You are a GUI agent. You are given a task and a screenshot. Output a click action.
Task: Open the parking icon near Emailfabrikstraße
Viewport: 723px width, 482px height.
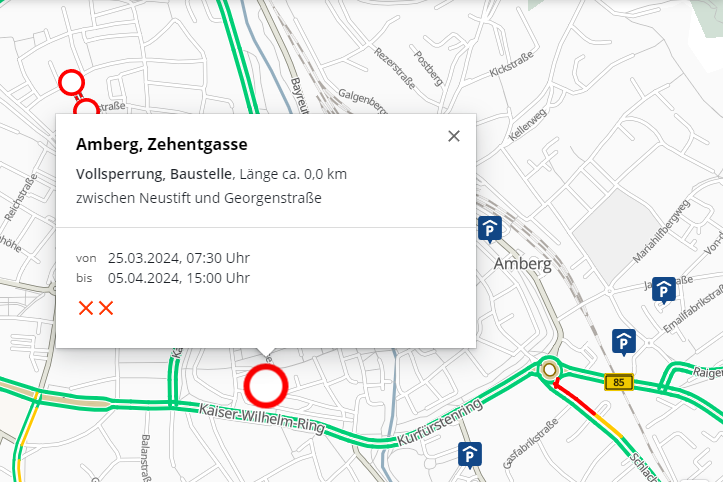point(625,342)
